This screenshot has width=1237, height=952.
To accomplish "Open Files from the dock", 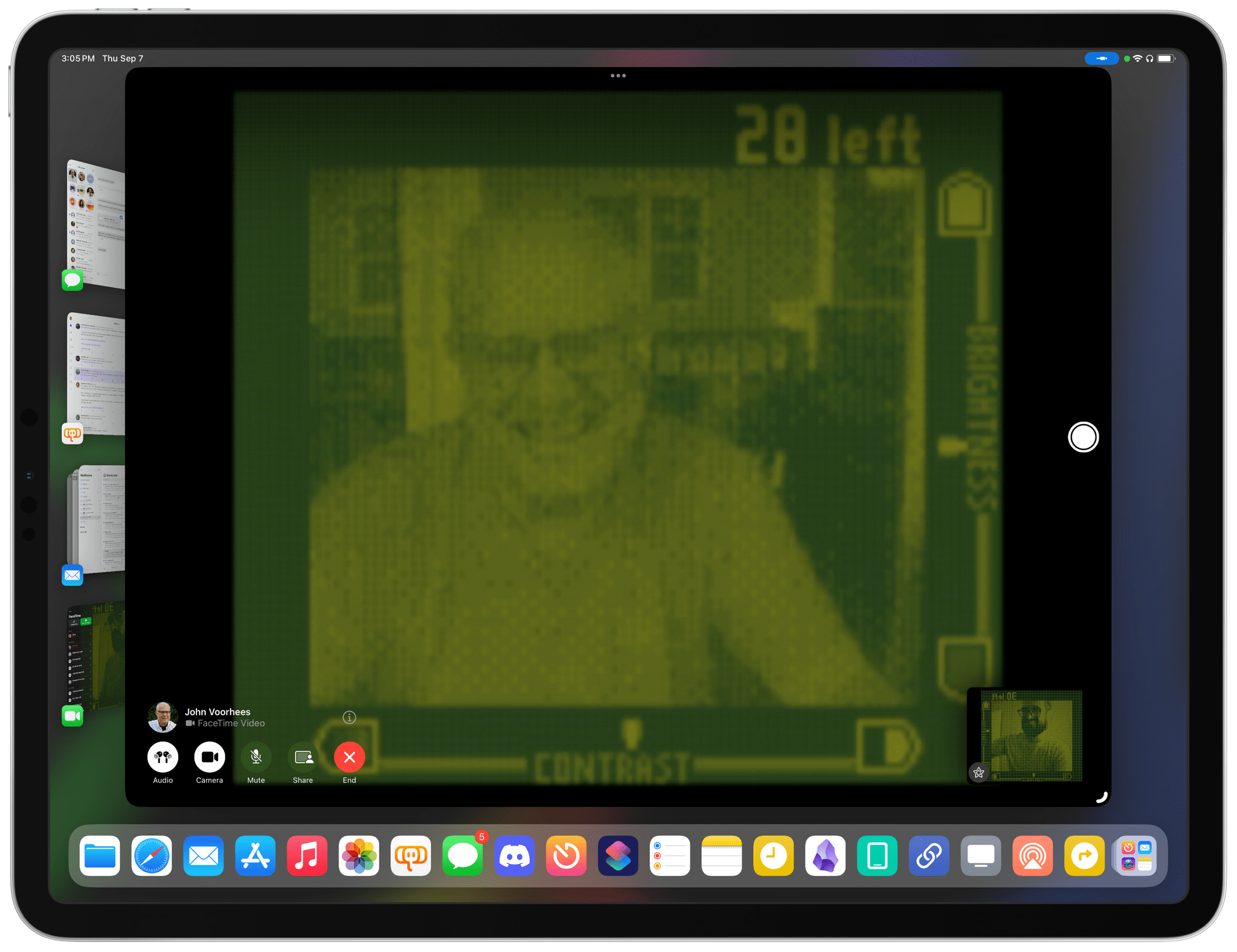I will (100, 855).
